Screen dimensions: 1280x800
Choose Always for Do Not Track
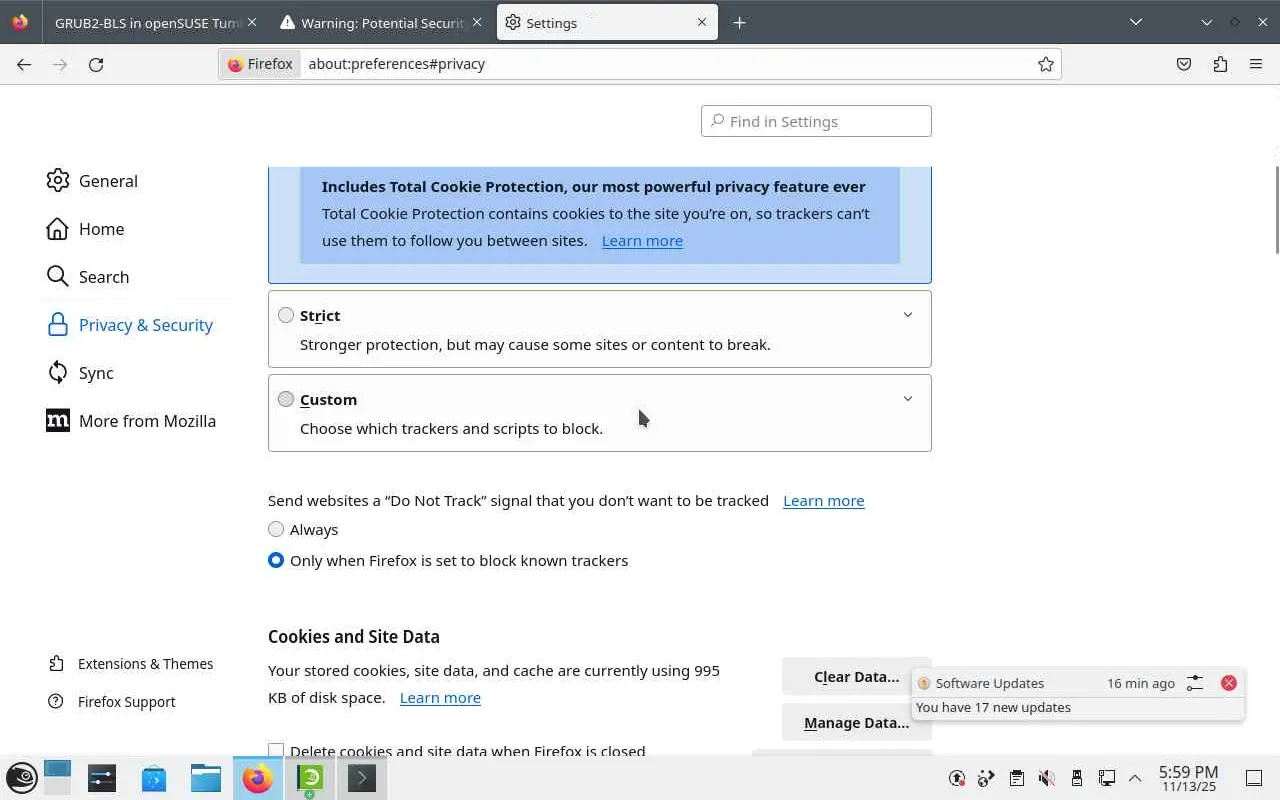[276, 529]
